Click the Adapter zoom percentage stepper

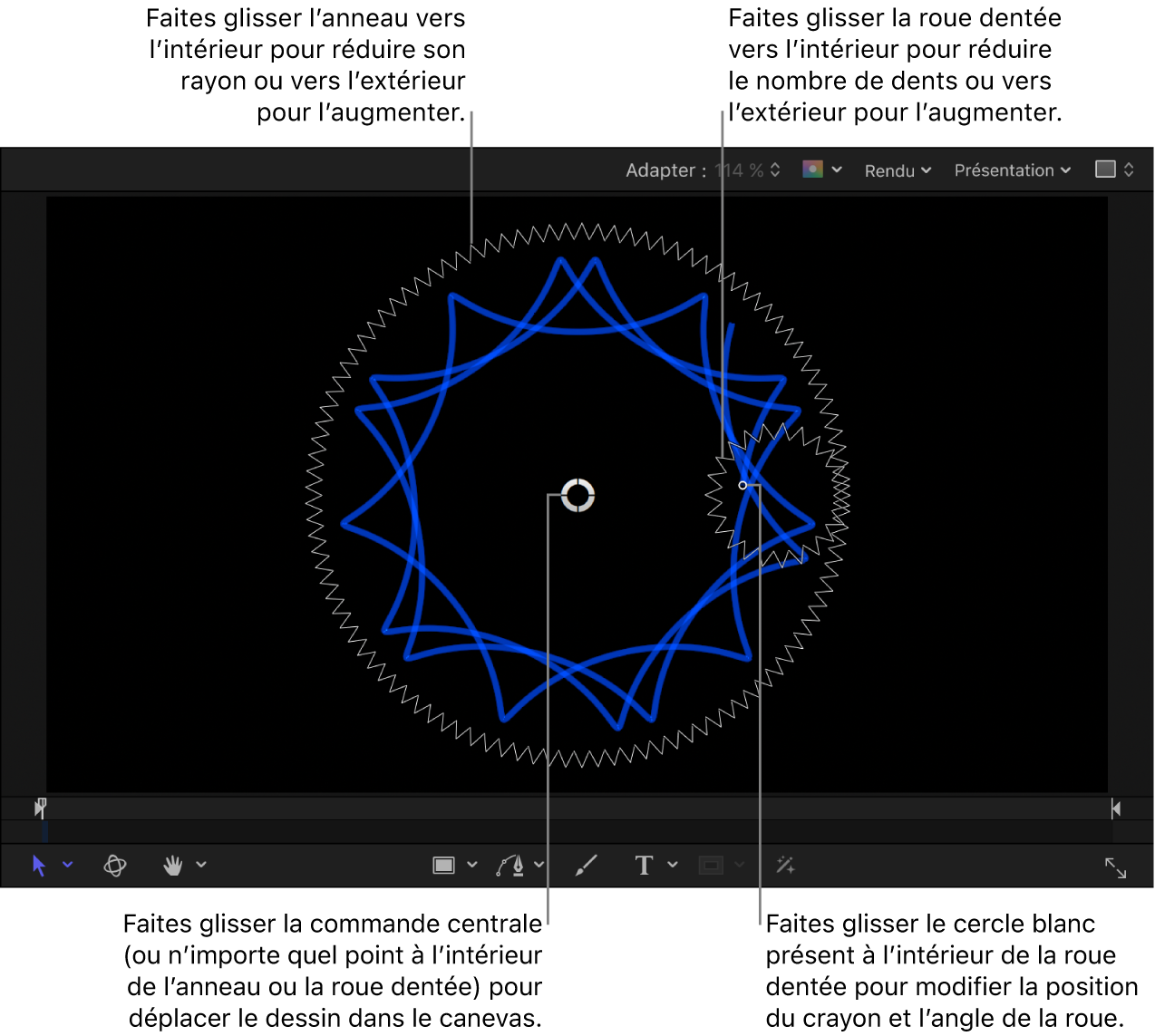tap(775, 170)
